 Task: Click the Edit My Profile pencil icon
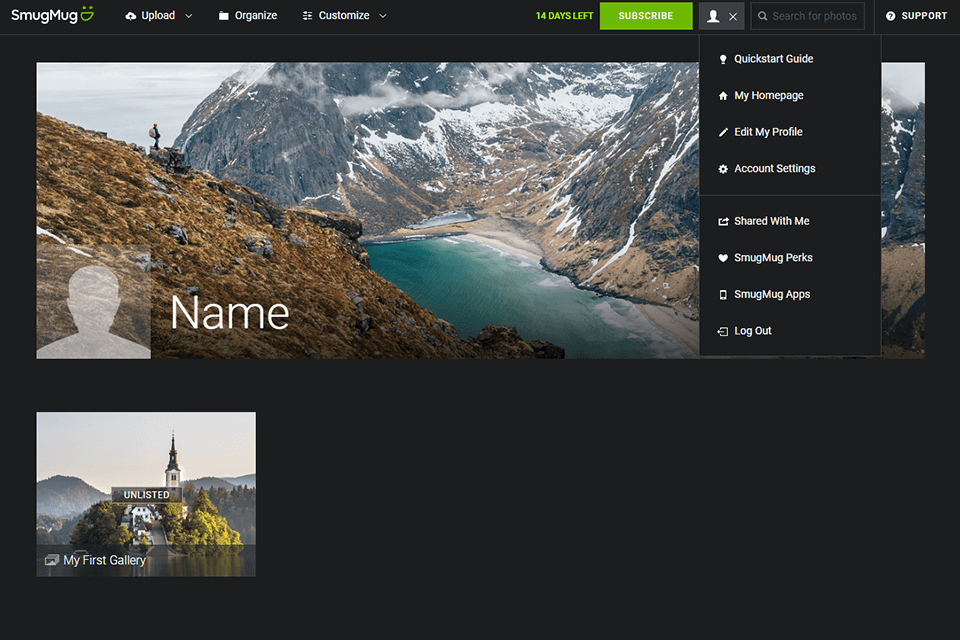click(x=723, y=132)
